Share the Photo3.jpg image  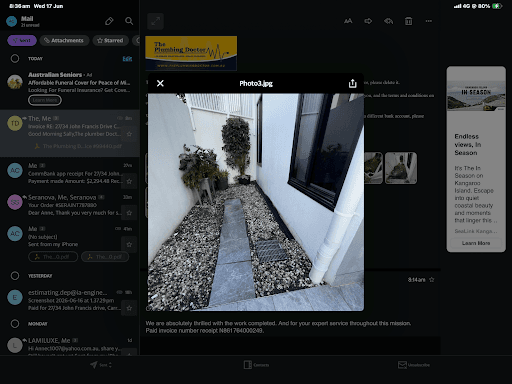[x=352, y=83]
